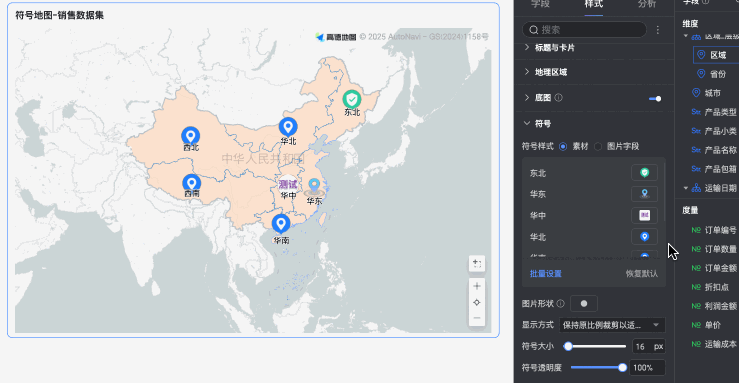Switch to the 字段 tab
Viewport: 739px width, 383px height.
click(x=540, y=4)
